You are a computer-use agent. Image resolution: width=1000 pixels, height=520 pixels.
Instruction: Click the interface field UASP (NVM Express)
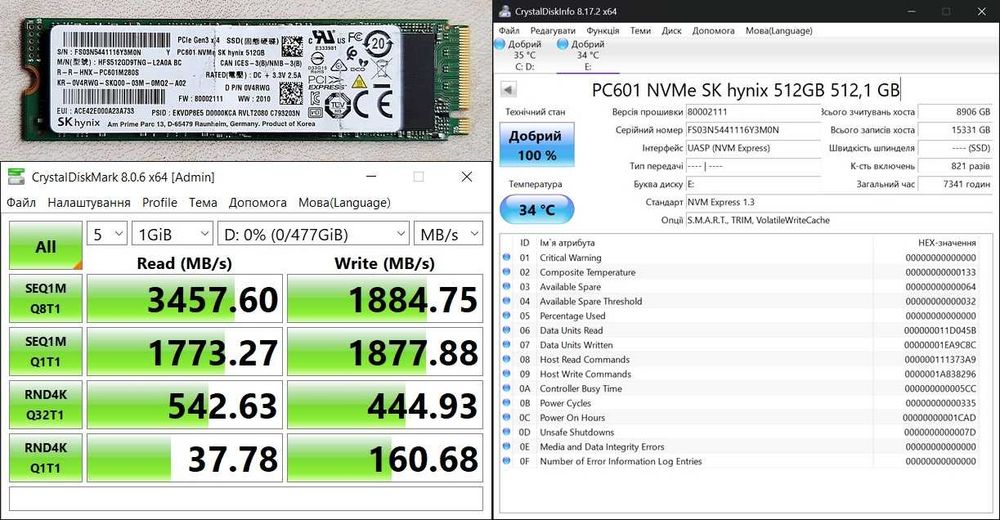click(753, 147)
